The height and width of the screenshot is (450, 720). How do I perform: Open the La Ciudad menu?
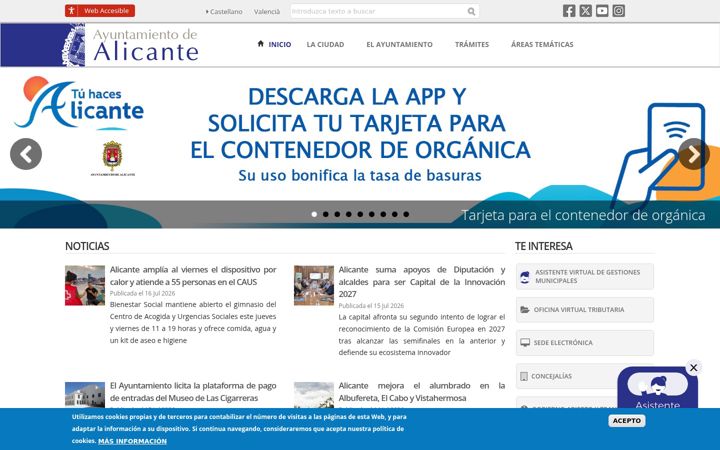(325, 45)
